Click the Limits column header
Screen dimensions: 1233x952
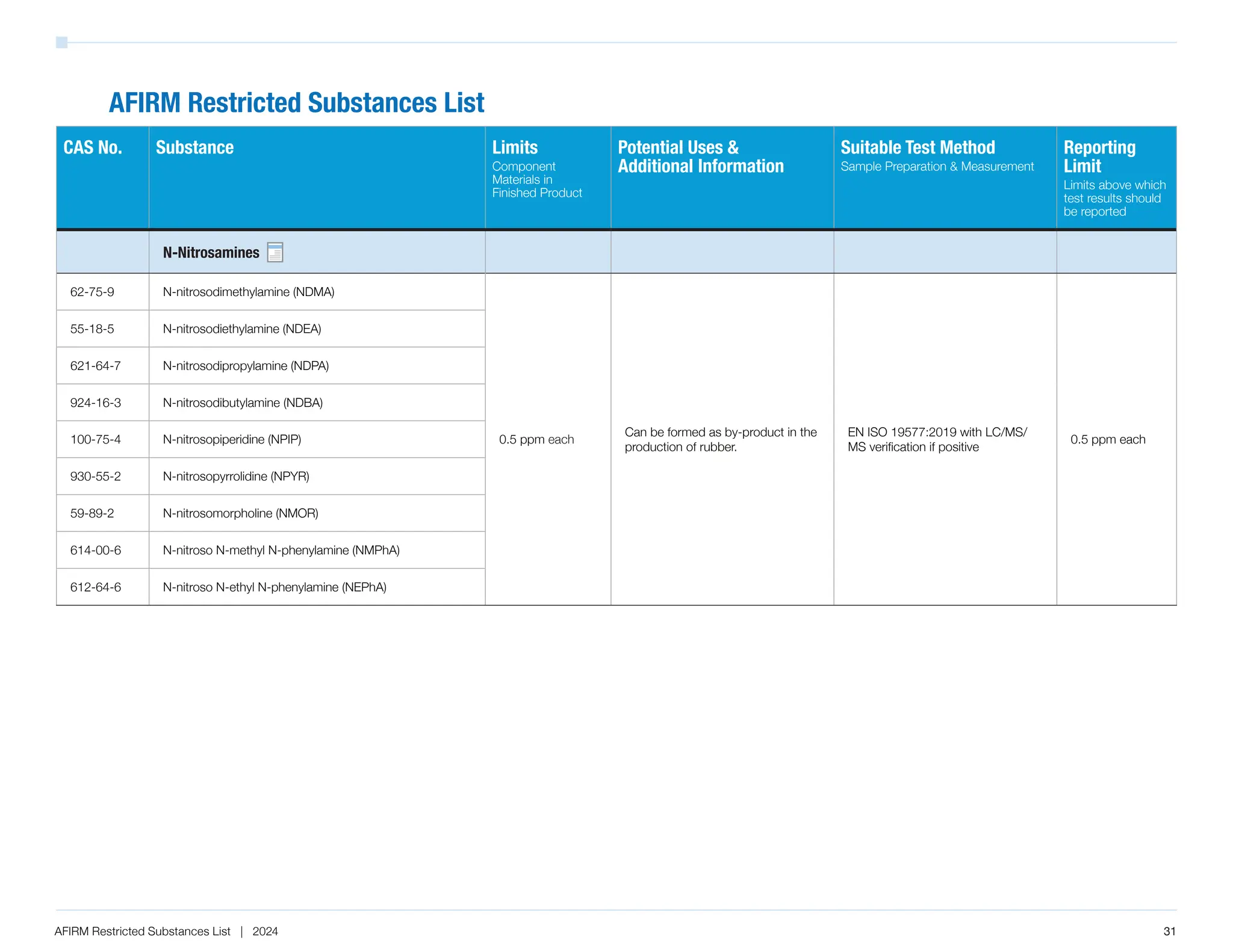(x=515, y=147)
